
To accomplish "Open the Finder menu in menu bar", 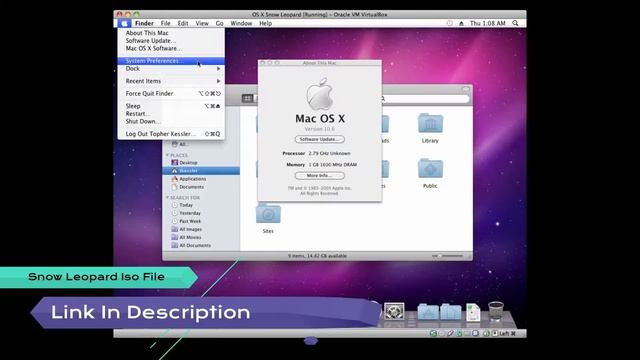I will (144, 23).
